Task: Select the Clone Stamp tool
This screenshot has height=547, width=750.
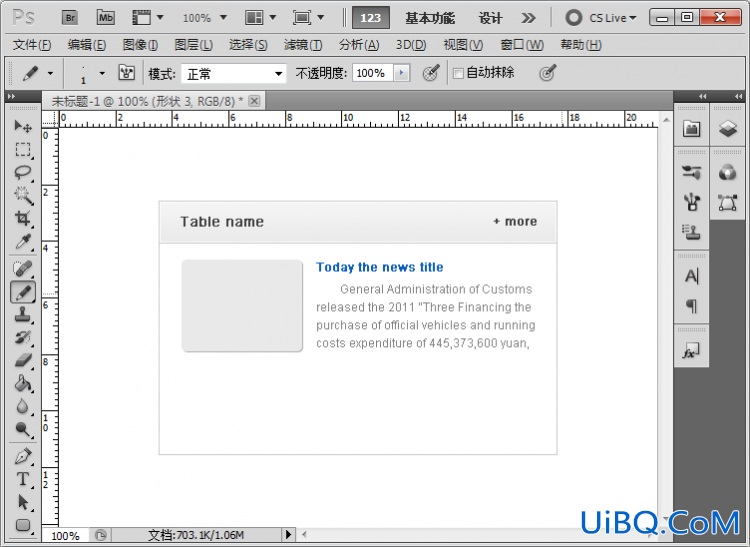Action: [x=22, y=315]
